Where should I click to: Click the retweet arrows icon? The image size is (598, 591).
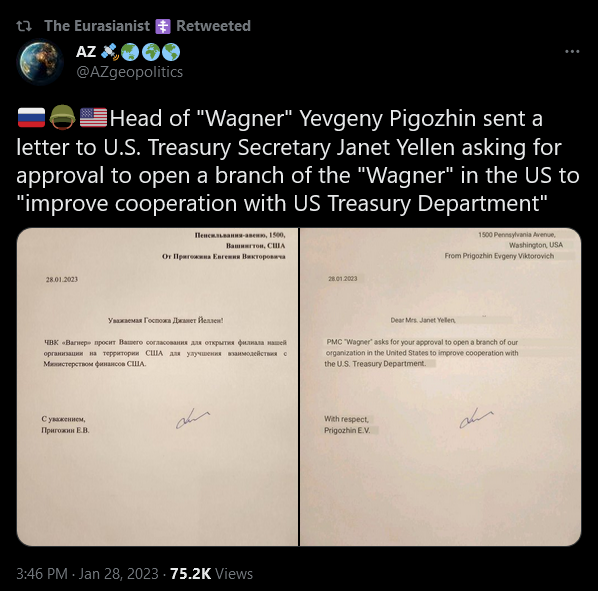point(24,26)
